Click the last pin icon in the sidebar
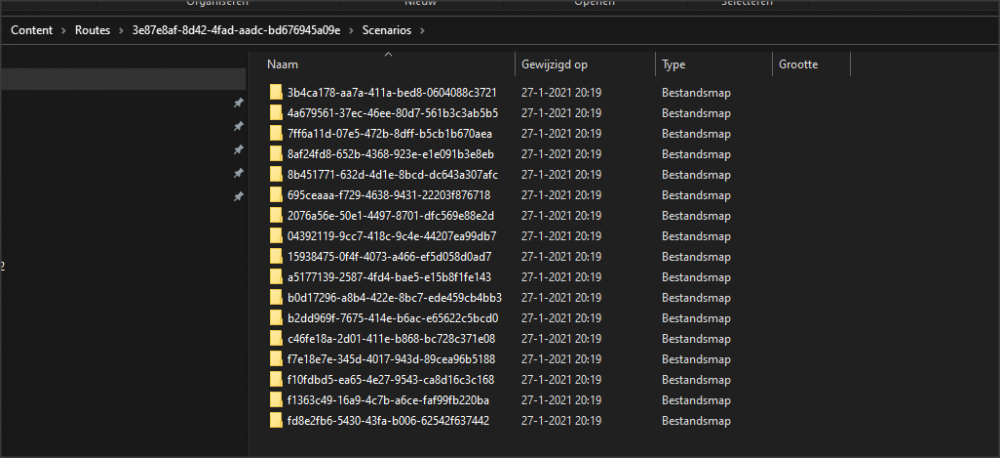Viewport: 1000px width, 458px height. click(238, 197)
